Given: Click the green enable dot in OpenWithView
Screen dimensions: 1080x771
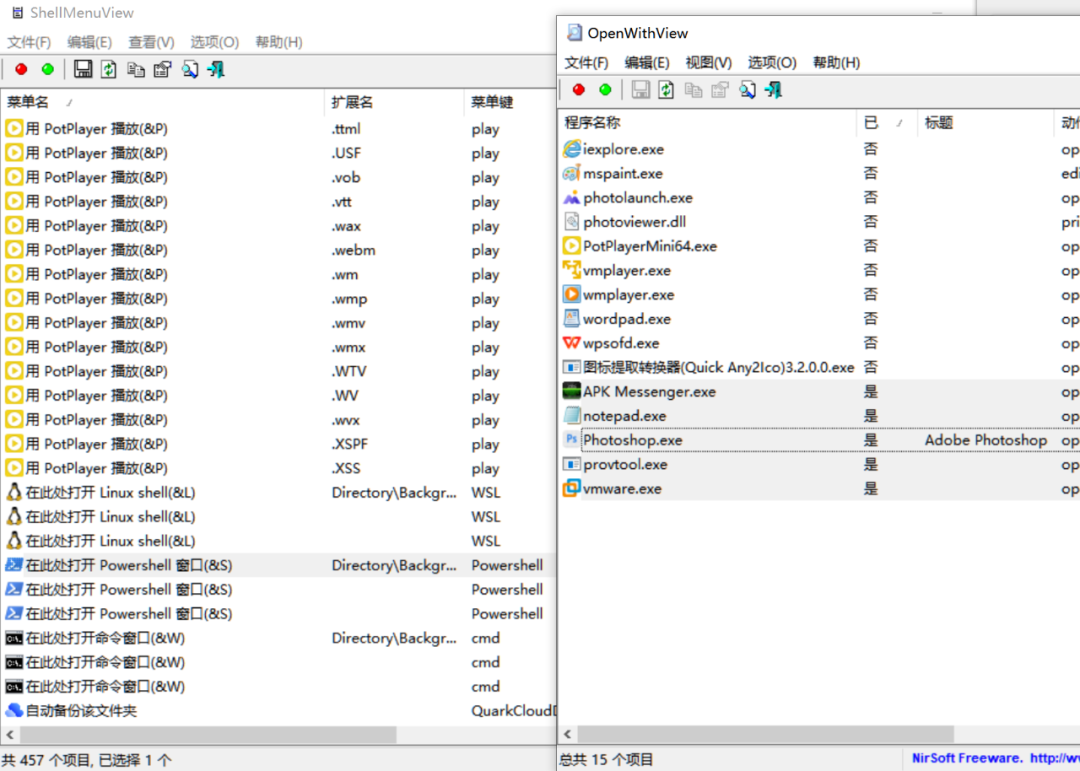Looking at the screenshot, I should [x=605, y=90].
